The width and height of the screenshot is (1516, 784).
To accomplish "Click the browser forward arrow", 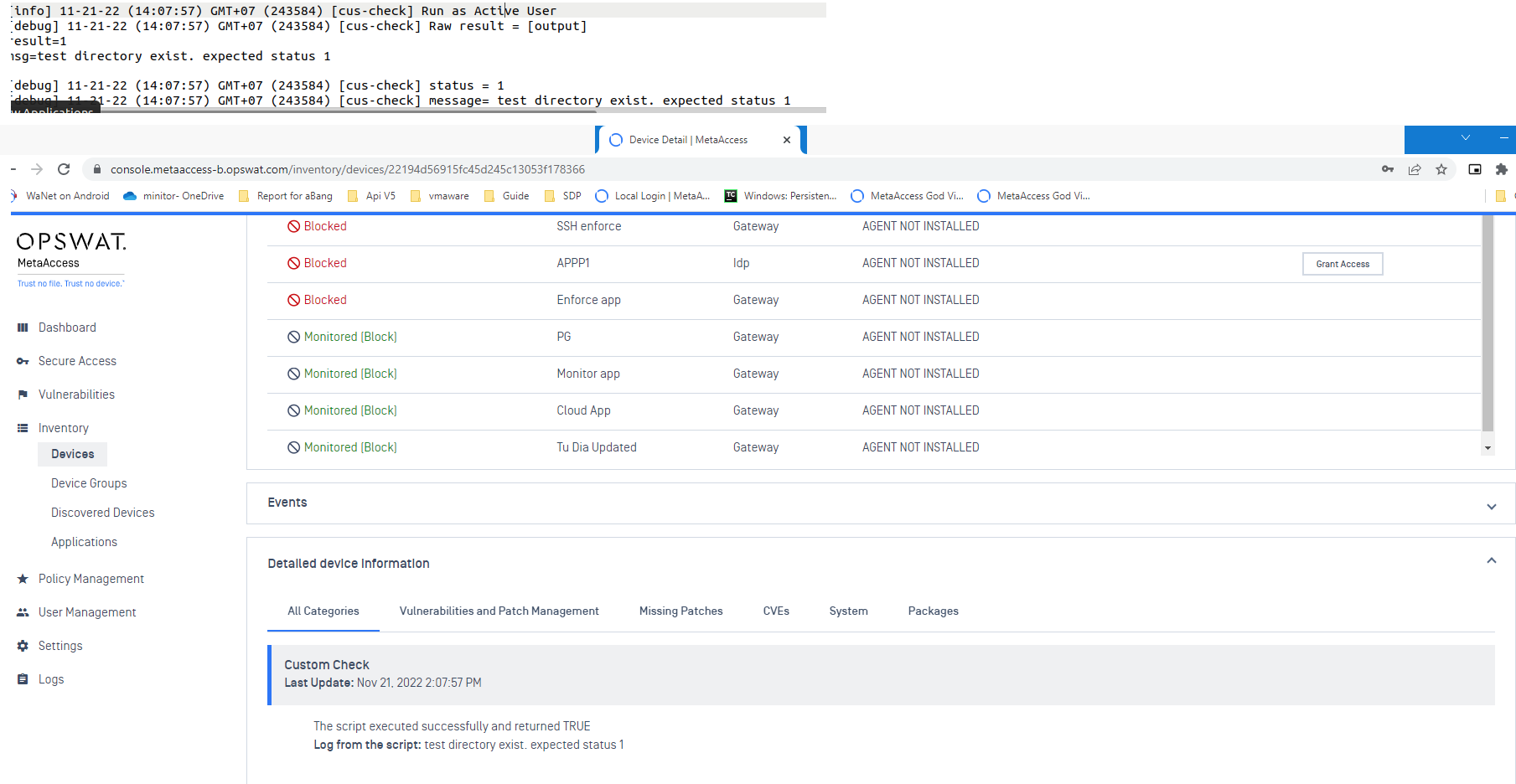I will click(x=37, y=169).
